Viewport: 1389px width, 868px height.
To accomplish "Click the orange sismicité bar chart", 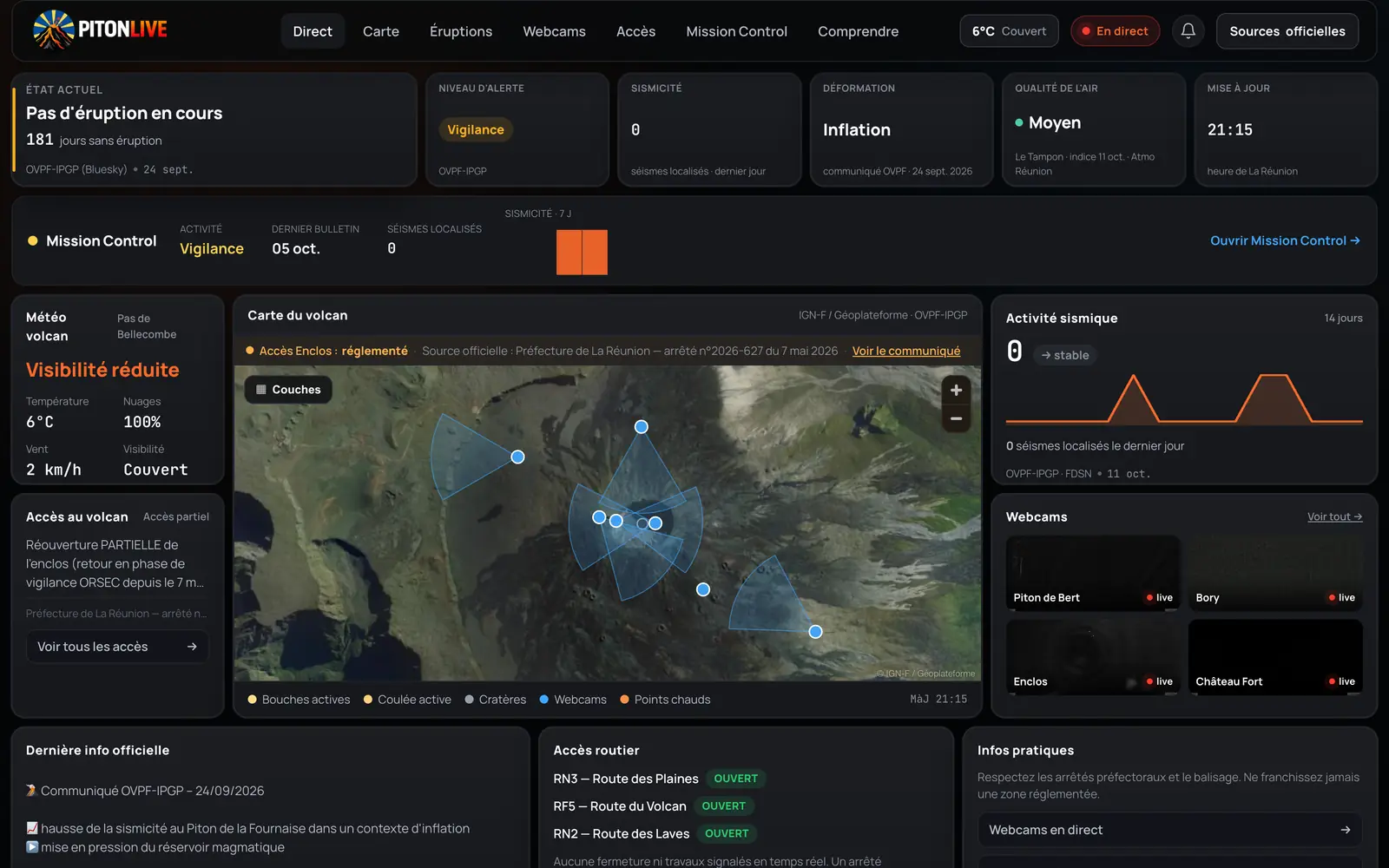I will click(x=582, y=252).
